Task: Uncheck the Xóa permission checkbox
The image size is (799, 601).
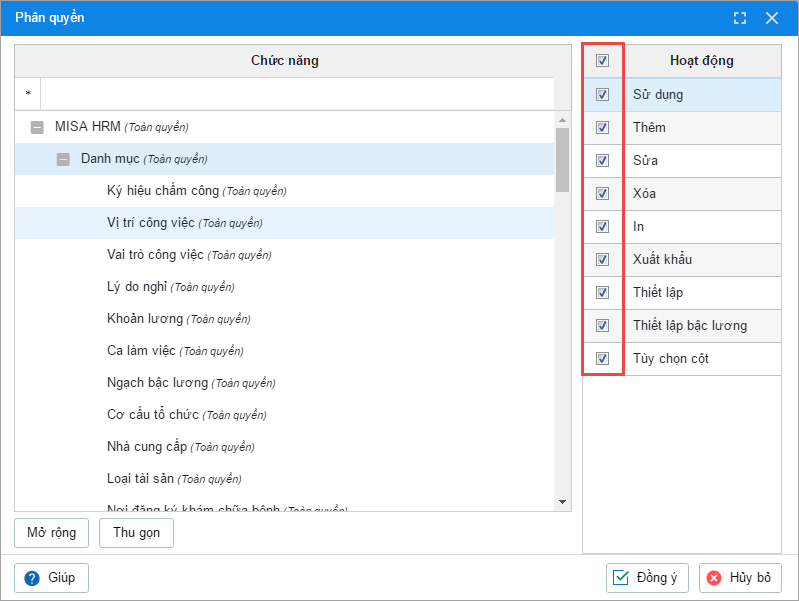Action: 602,194
